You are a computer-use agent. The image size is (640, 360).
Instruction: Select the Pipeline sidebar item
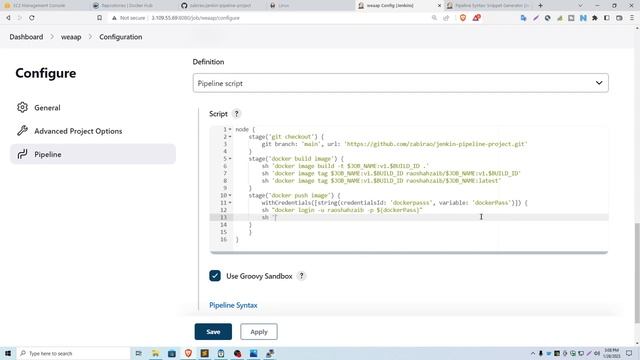[x=93, y=154]
